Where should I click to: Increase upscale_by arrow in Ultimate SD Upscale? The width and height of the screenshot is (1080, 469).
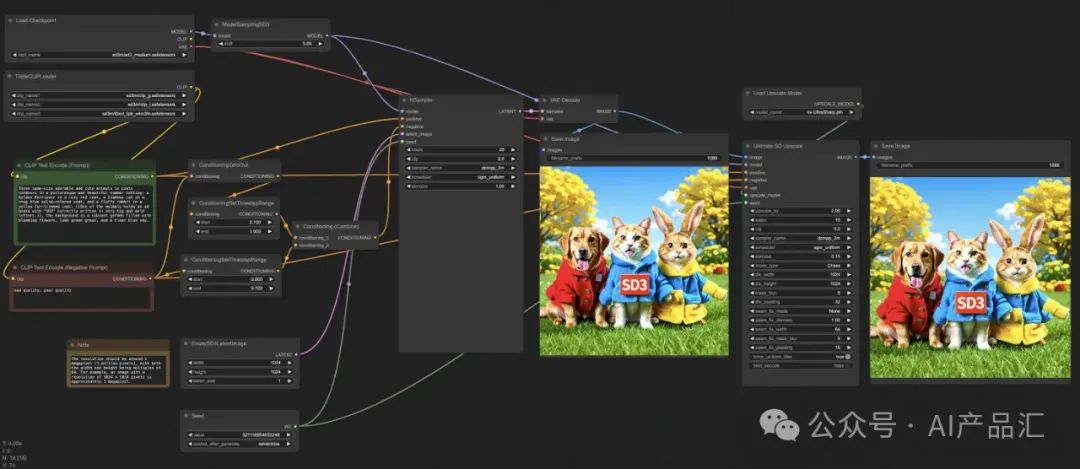(849, 211)
